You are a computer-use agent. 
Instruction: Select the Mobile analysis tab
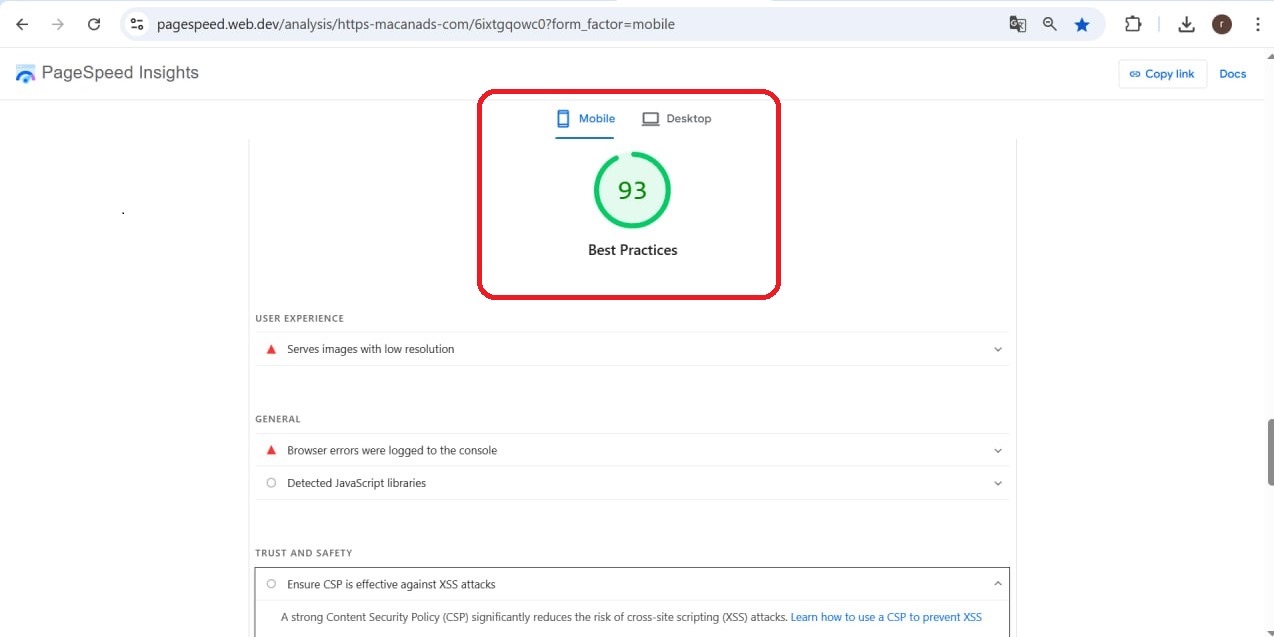point(585,118)
